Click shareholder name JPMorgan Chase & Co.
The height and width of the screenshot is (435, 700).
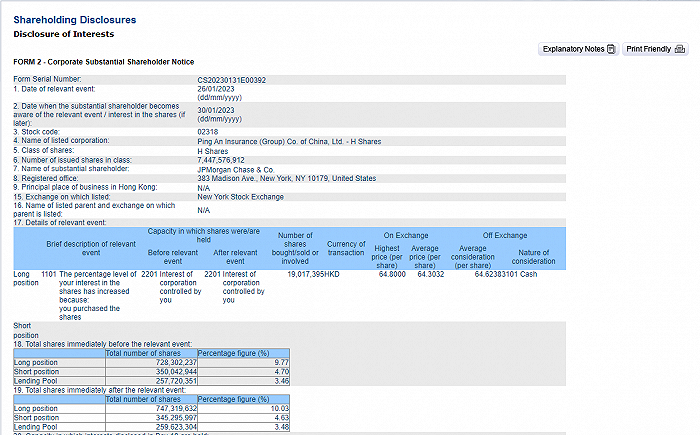pos(236,170)
